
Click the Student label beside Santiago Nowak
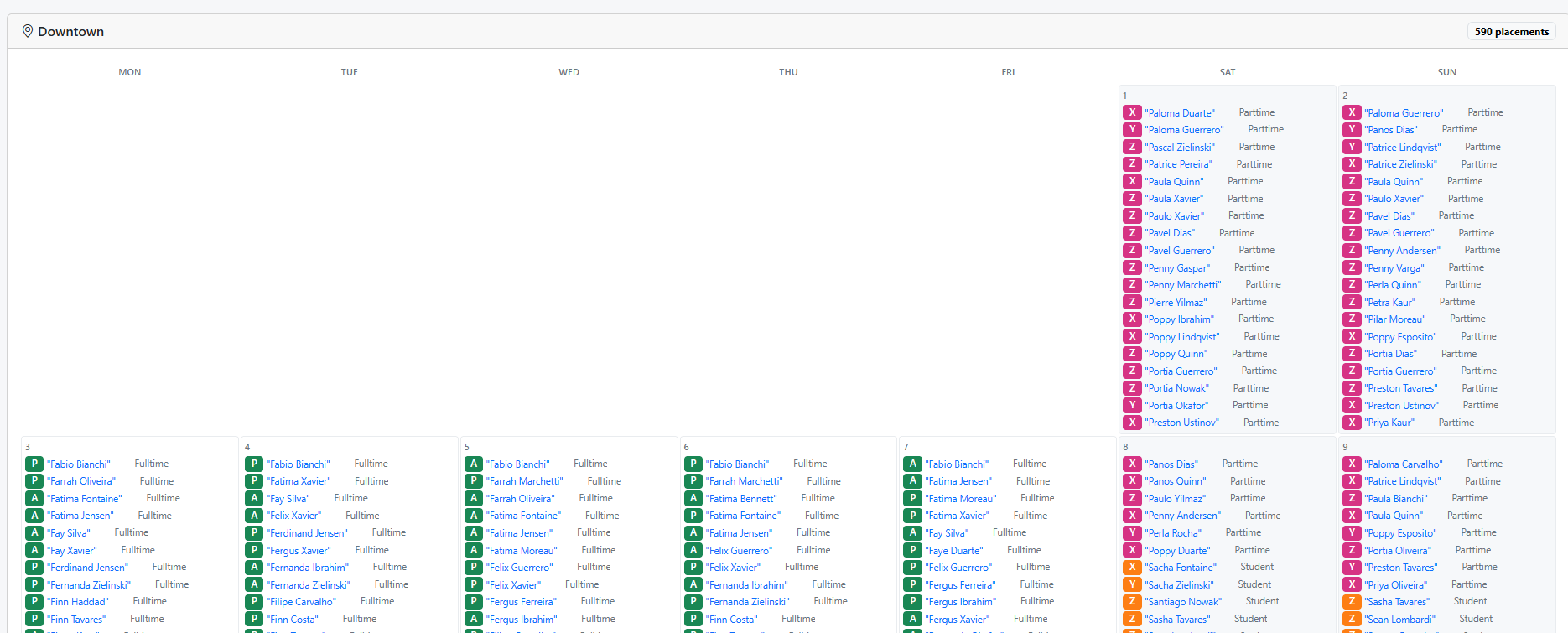pos(1262,601)
